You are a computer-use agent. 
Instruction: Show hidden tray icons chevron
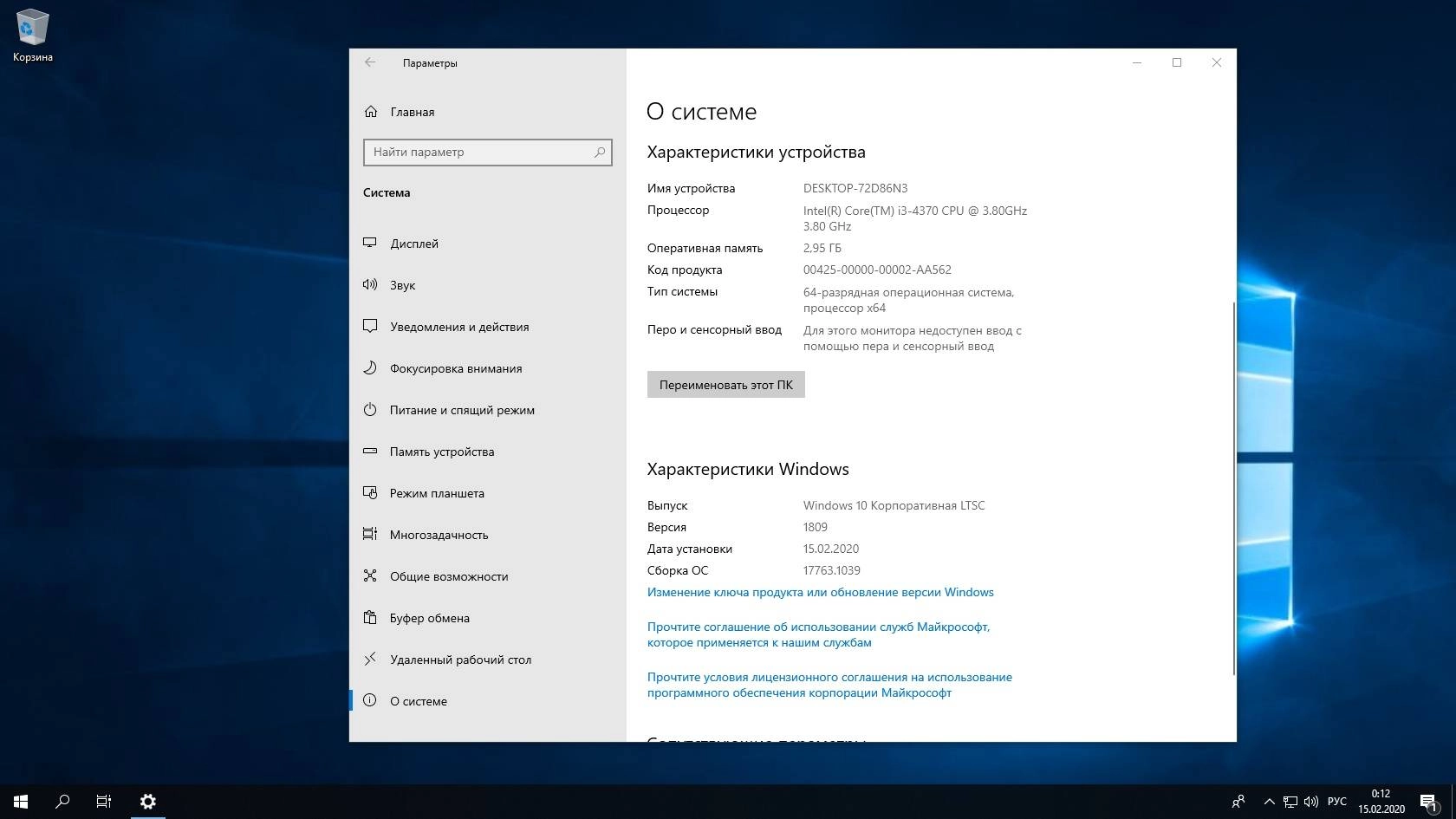click(x=1270, y=802)
